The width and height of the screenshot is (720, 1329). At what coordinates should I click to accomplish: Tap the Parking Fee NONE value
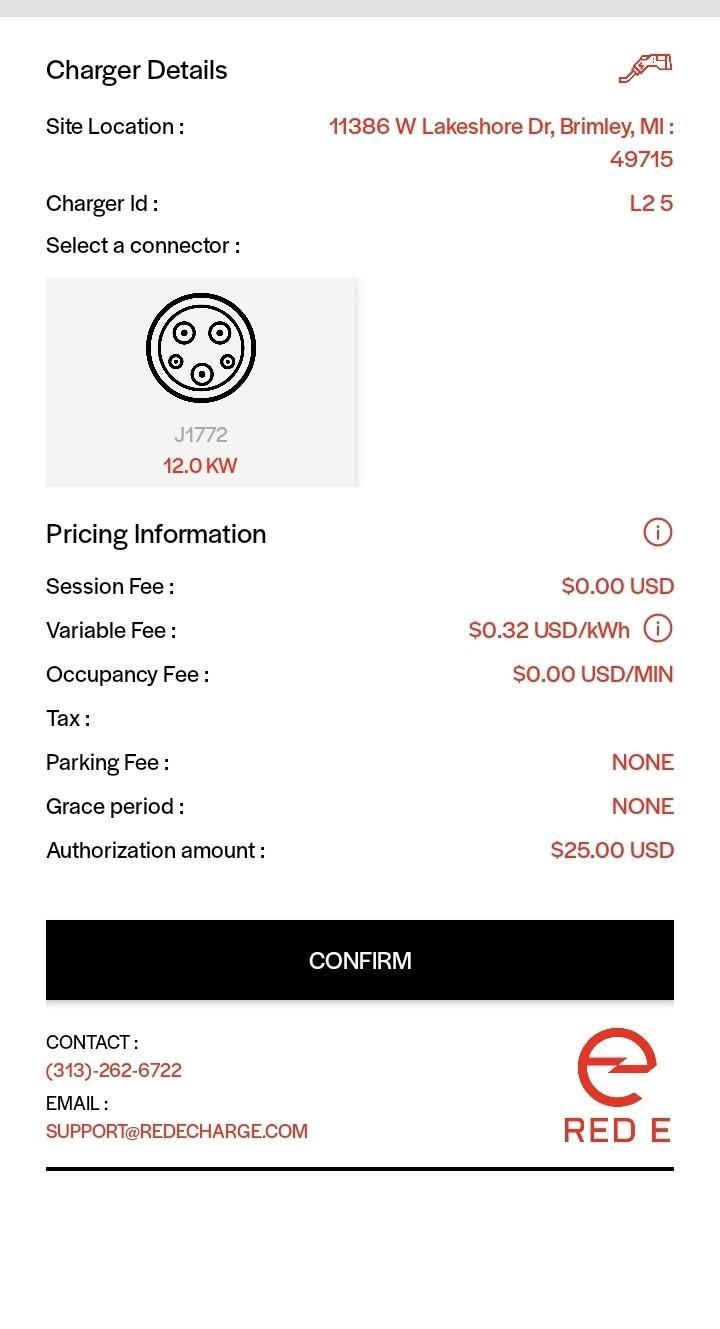pyautogui.click(x=643, y=762)
